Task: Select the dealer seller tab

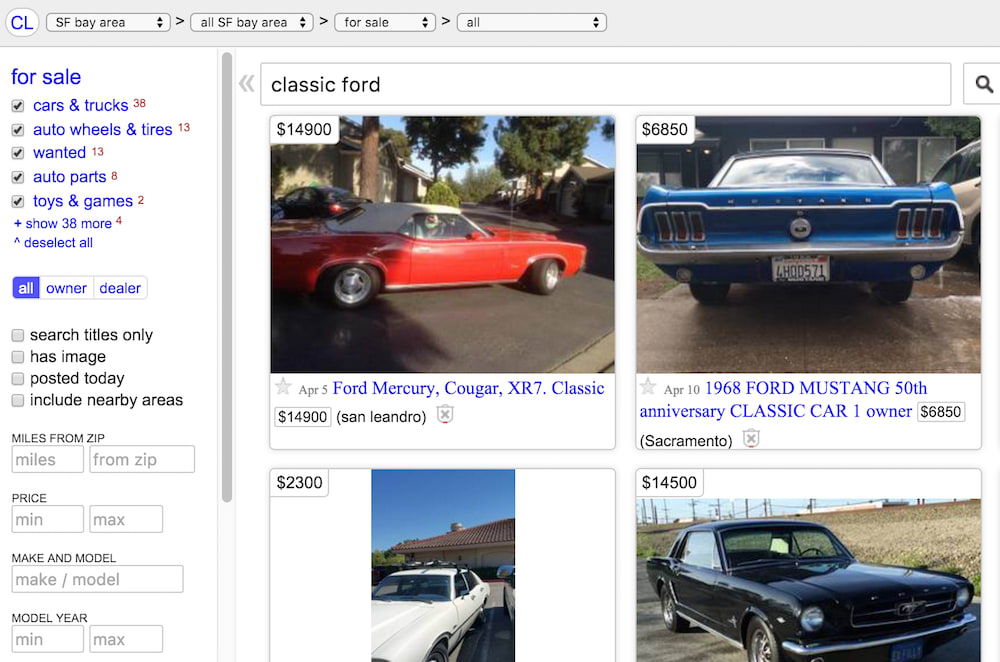Action: pyautogui.click(x=120, y=288)
